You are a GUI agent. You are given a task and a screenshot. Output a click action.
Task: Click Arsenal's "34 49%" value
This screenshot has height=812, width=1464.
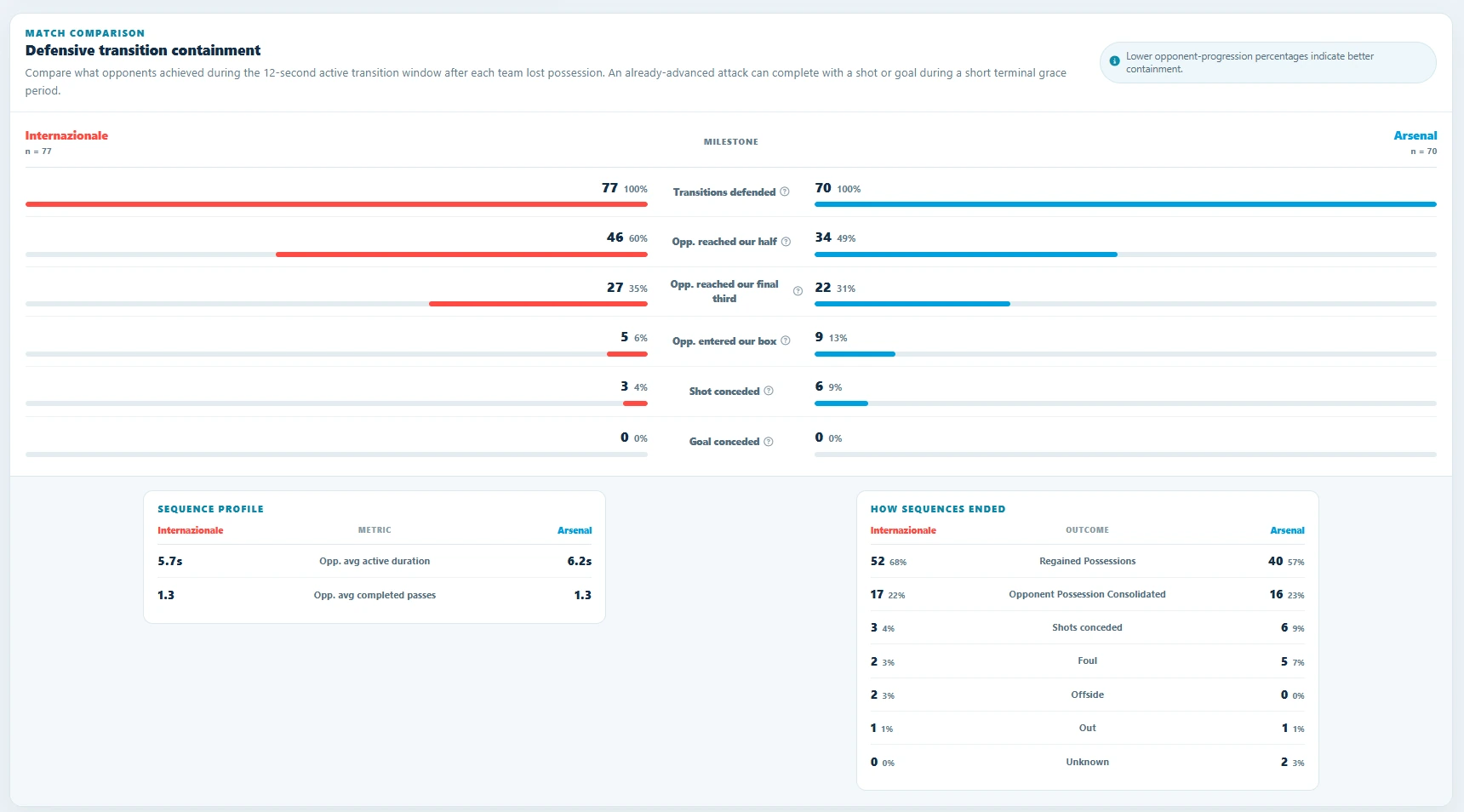[835, 237]
